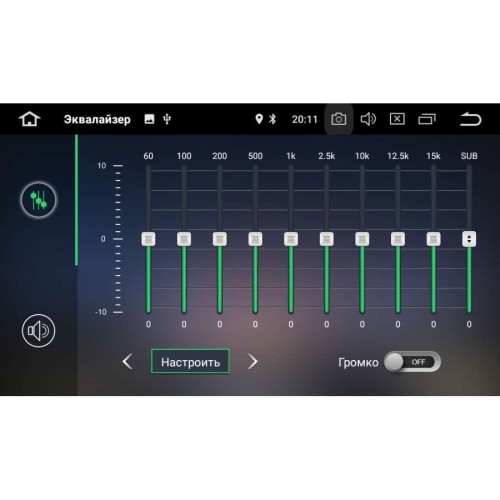Click the -10 scale marking
Image resolution: width=500 pixels, height=500 pixels.
(x=101, y=312)
